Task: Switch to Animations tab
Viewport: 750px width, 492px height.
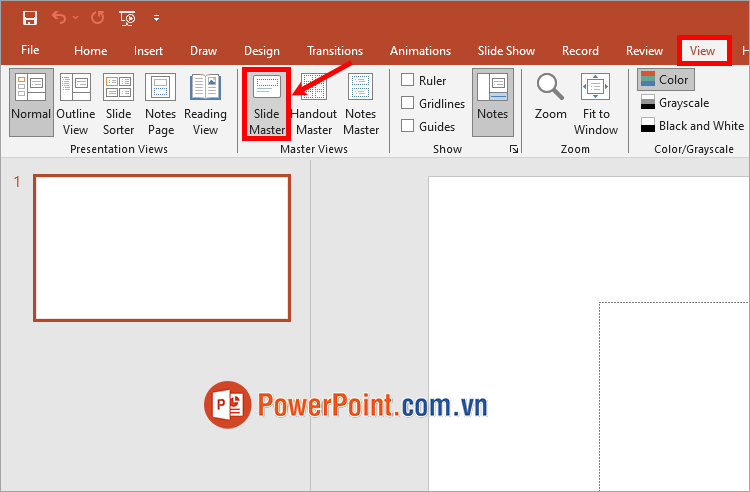Action: 420,51
